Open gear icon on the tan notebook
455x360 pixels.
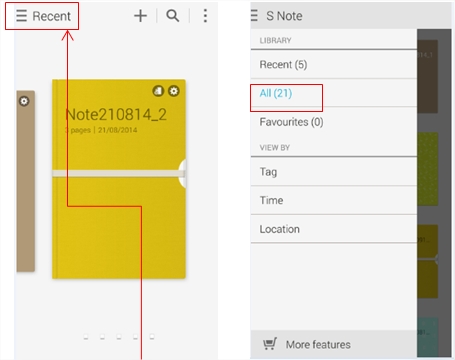24,101
